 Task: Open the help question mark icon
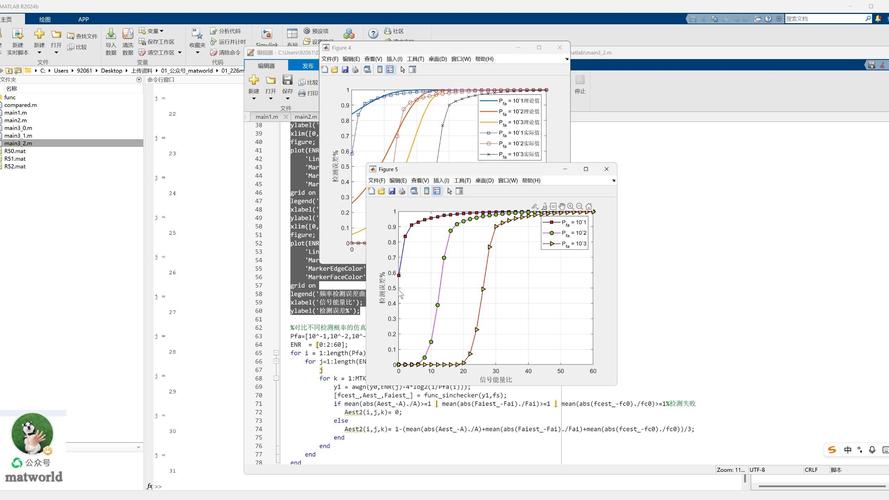373,34
